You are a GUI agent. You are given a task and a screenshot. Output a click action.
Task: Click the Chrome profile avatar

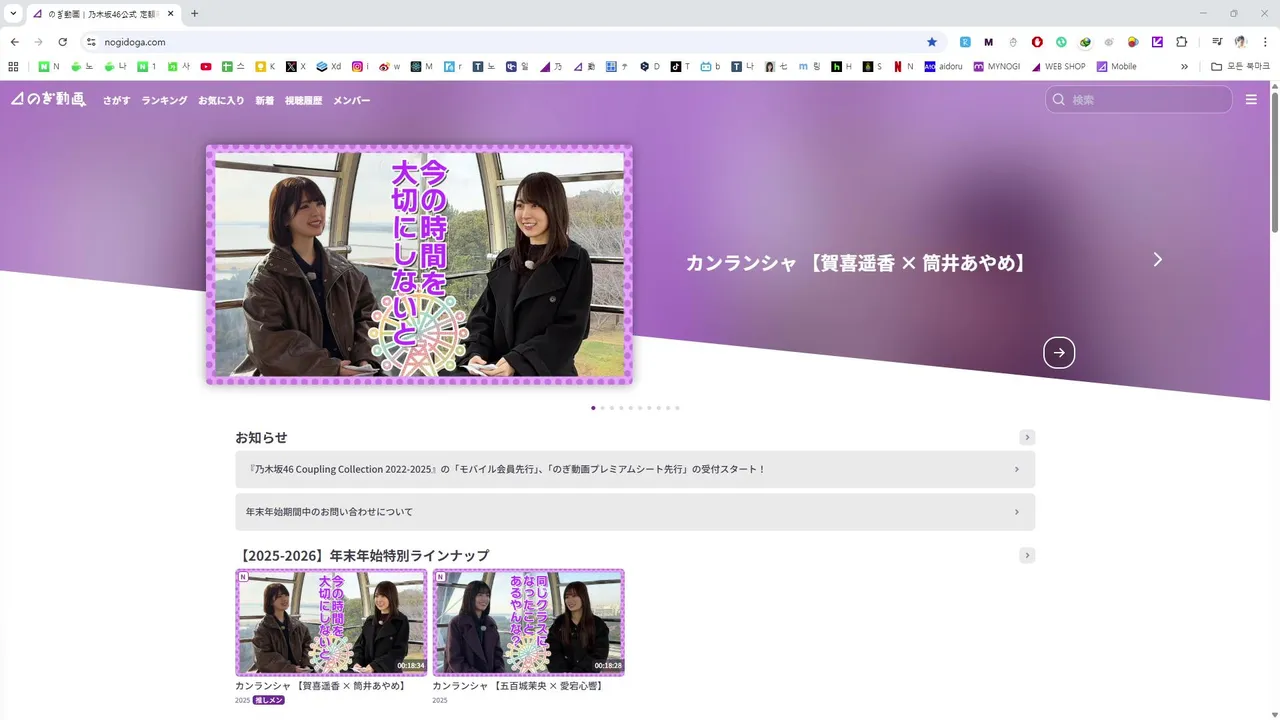point(1241,42)
